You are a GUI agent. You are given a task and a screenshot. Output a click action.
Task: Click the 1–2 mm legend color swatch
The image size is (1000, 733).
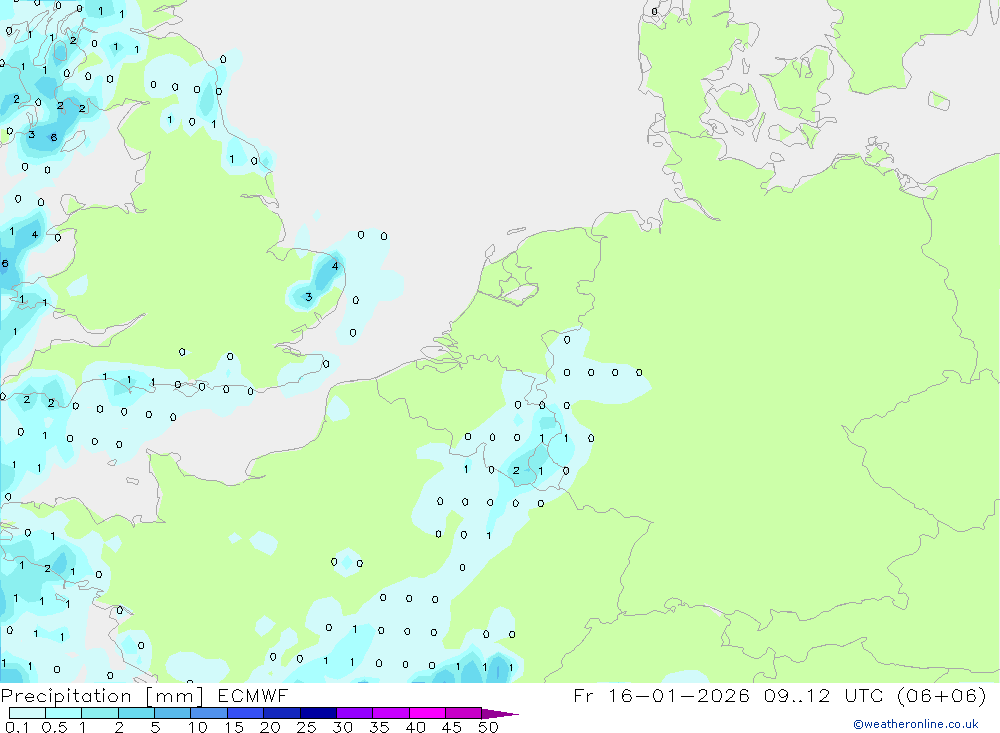pos(100,713)
